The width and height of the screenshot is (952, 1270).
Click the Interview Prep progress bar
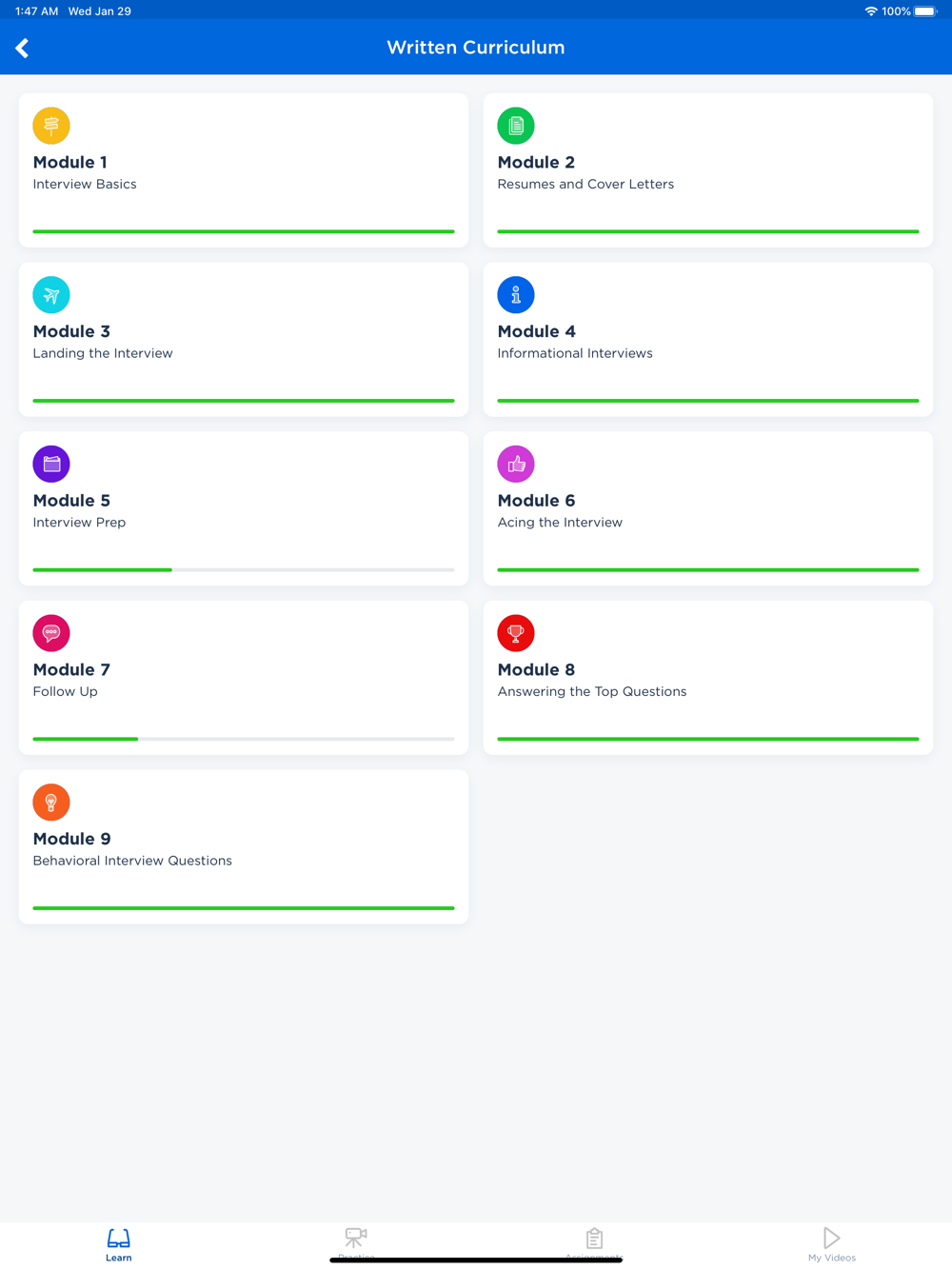(x=244, y=569)
